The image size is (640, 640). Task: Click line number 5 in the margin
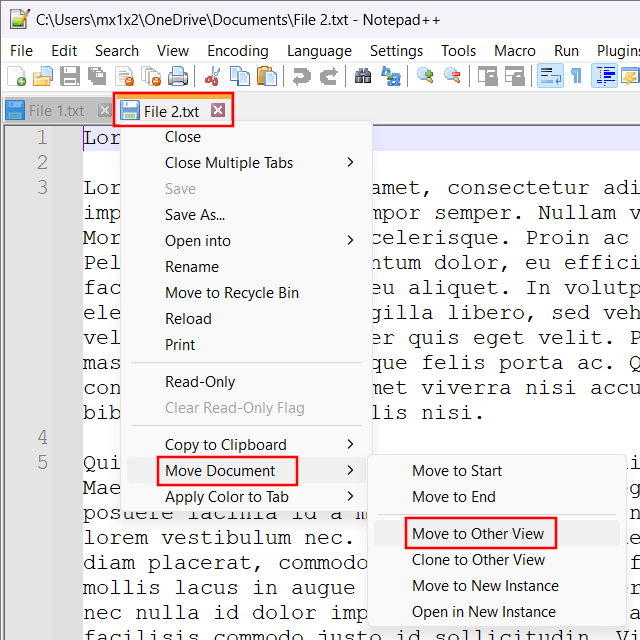(x=42, y=462)
